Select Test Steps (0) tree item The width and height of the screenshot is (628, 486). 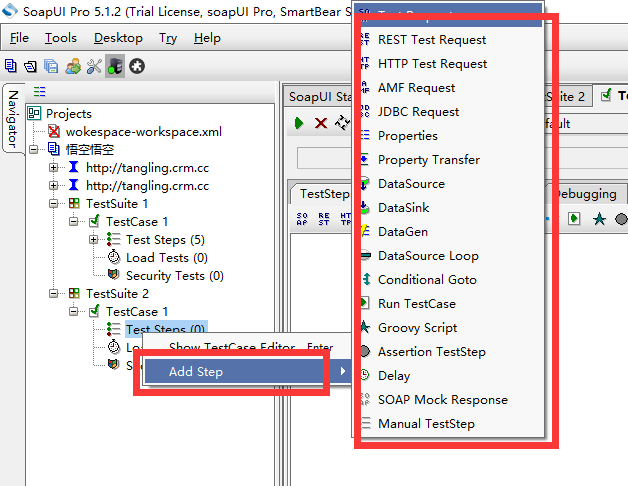pyautogui.click(x=166, y=327)
